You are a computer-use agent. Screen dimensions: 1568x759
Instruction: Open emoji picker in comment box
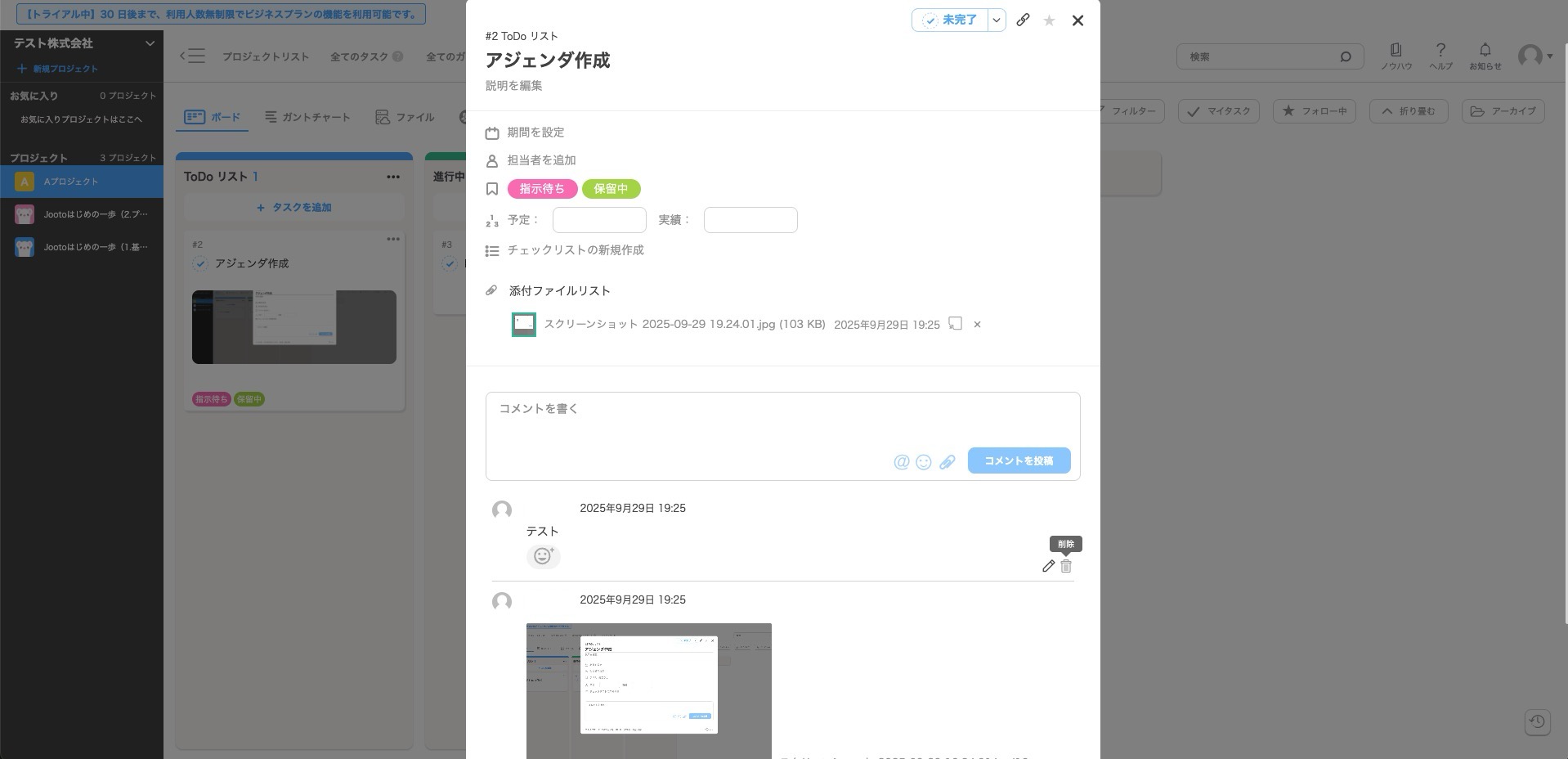click(x=924, y=462)
